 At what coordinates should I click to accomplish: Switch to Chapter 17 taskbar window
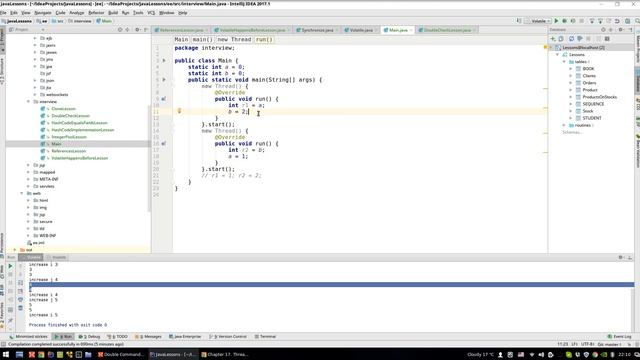tap(225, 354)
